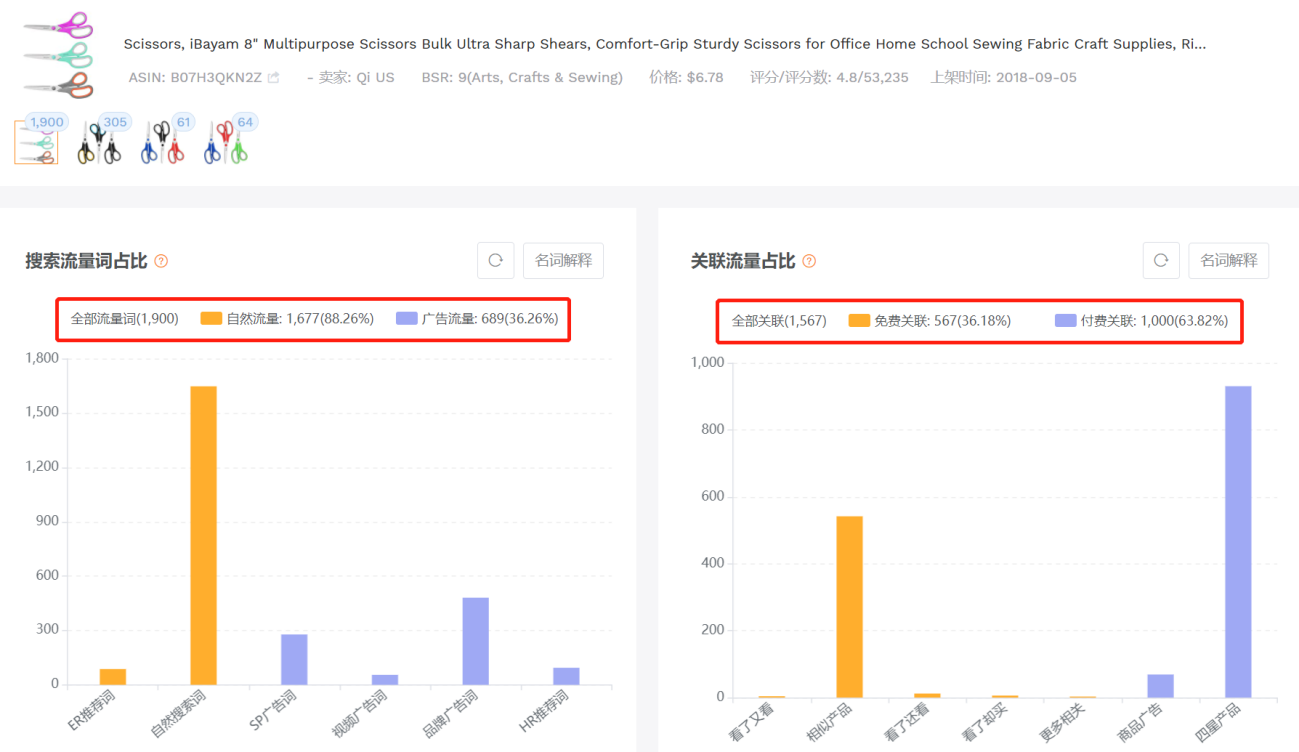
Task: Toggle 广告流量 legend series
Action: click(x=477, y=319)
